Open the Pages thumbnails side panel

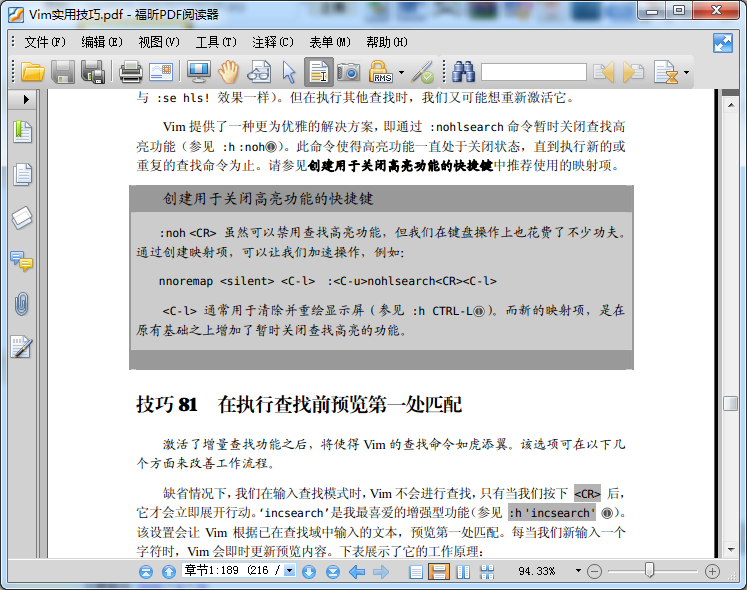tap(22, 174)
